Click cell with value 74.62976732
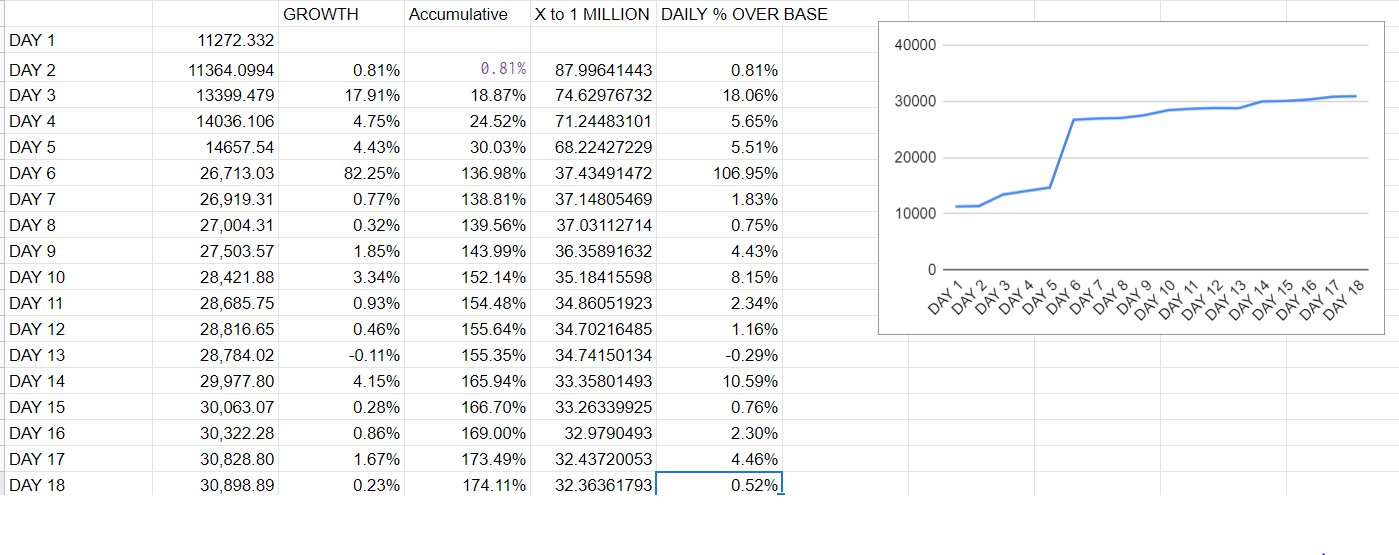Image resolution: width=1399 pixels, height=555 pixels. click(593, 95)
